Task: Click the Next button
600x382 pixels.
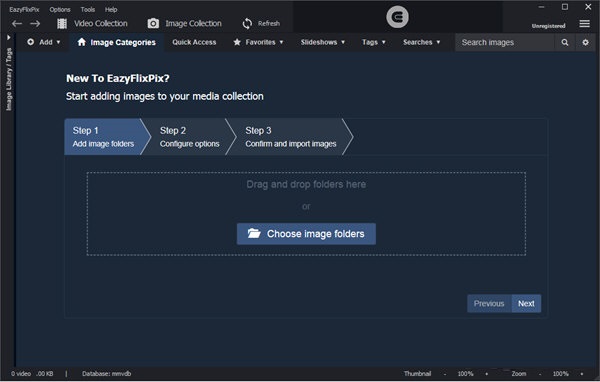Action: pyautogui.click(x=526, y=304)
